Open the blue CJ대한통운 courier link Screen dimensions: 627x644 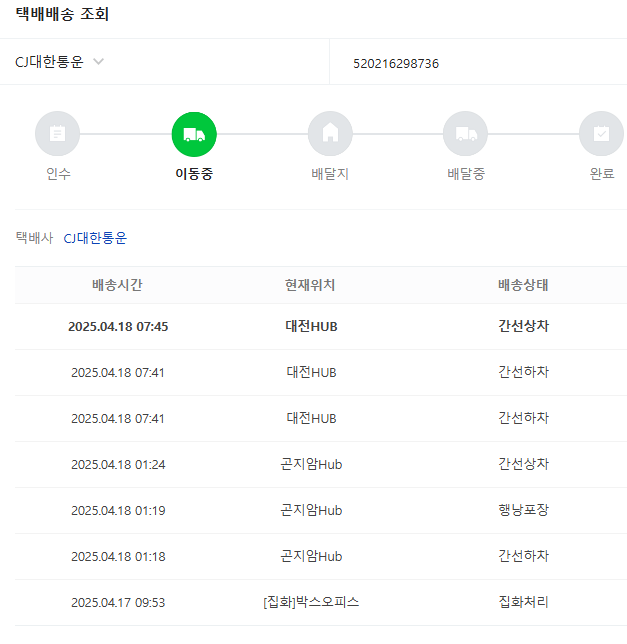[95, 238]
